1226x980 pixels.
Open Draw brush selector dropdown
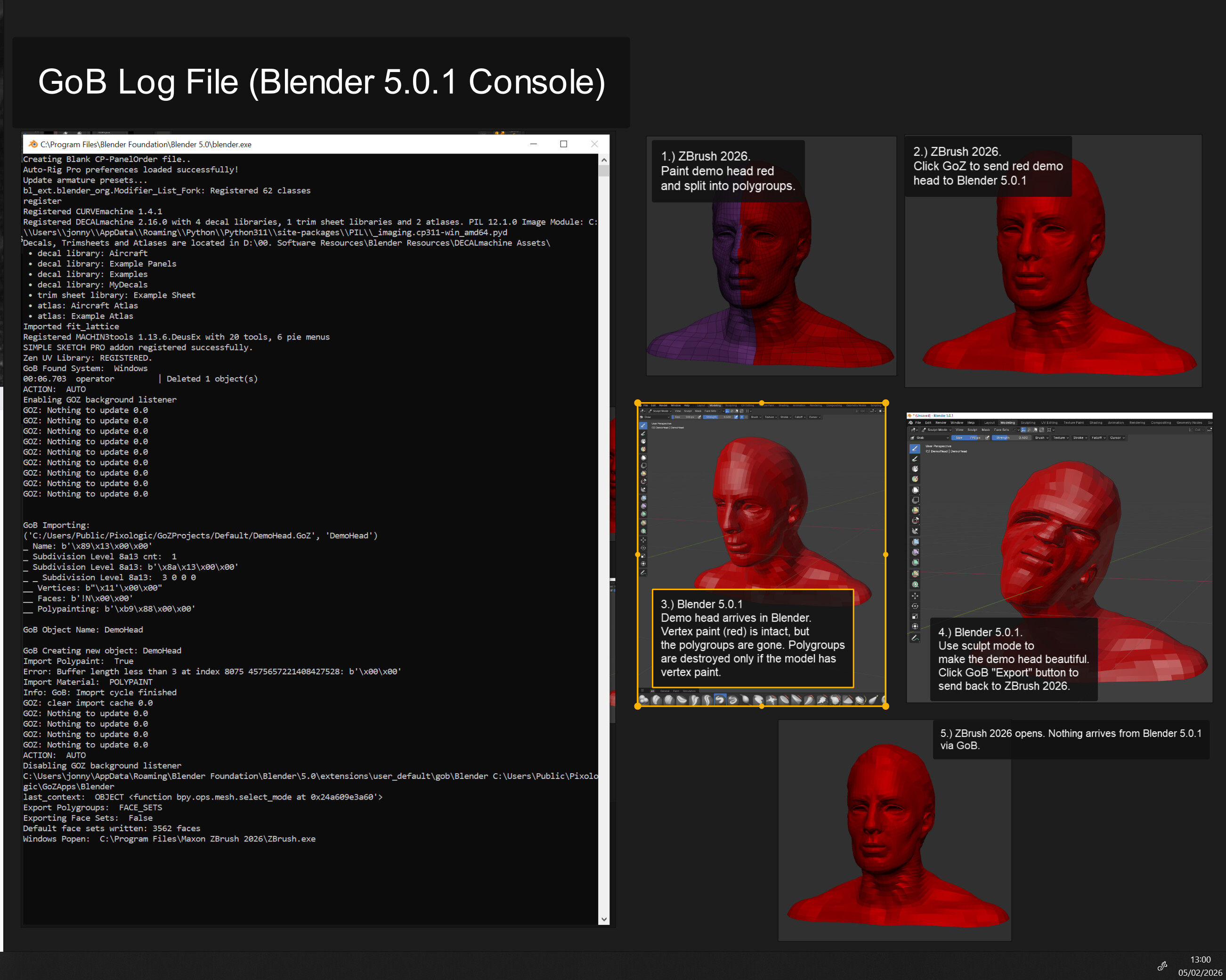(x=655, y=417)
